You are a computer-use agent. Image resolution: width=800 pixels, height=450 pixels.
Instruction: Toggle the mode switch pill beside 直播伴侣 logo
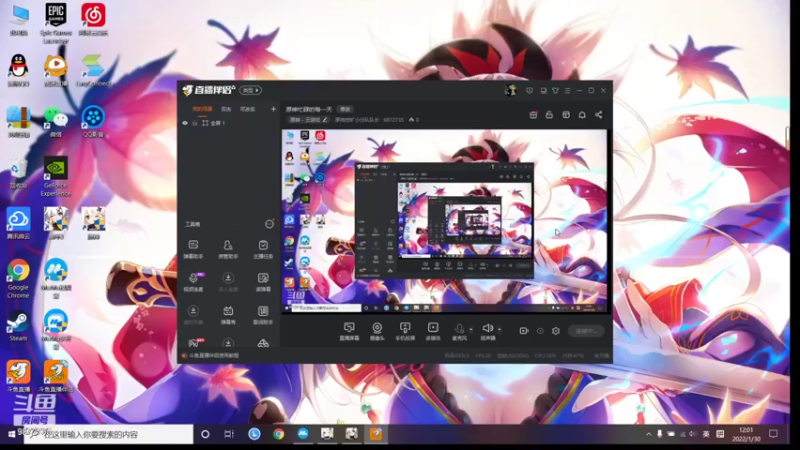251,90
